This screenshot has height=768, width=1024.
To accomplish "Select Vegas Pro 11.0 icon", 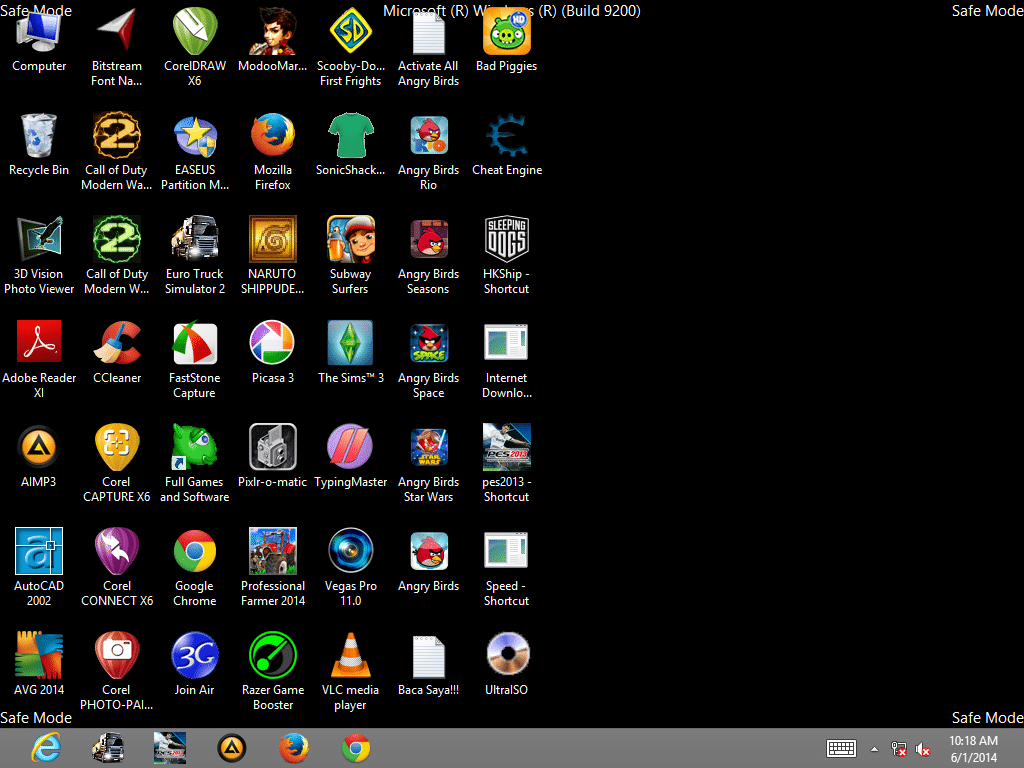I will 351,551.
